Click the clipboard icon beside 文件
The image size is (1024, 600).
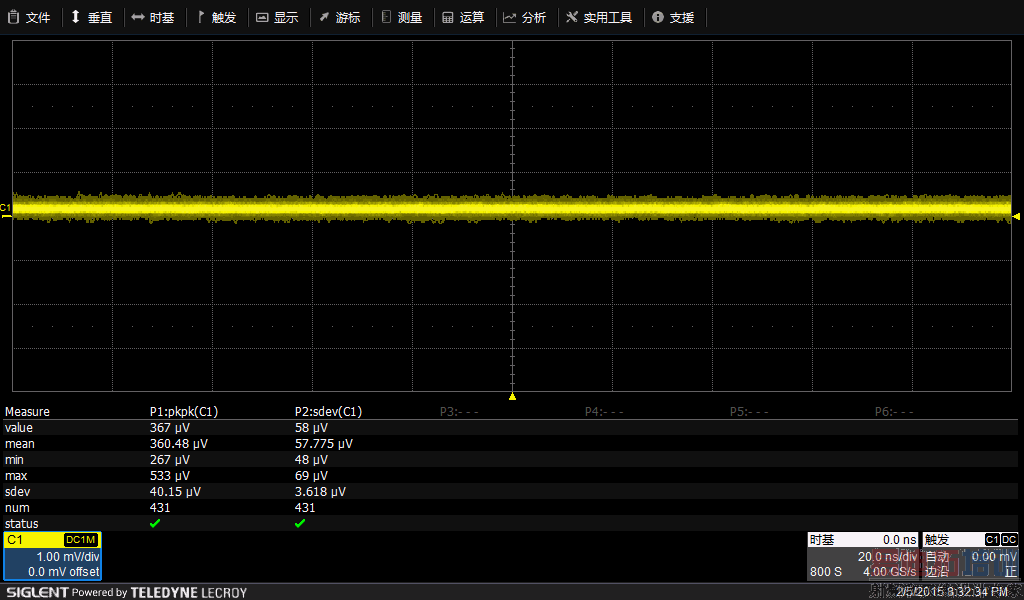click(x=13, y=17)
